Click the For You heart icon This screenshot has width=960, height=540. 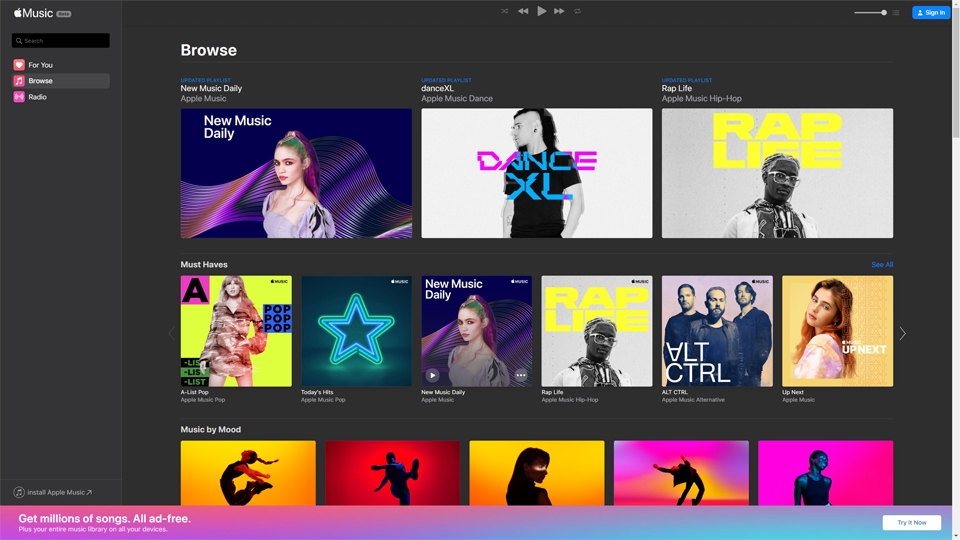tap(19, 65)
